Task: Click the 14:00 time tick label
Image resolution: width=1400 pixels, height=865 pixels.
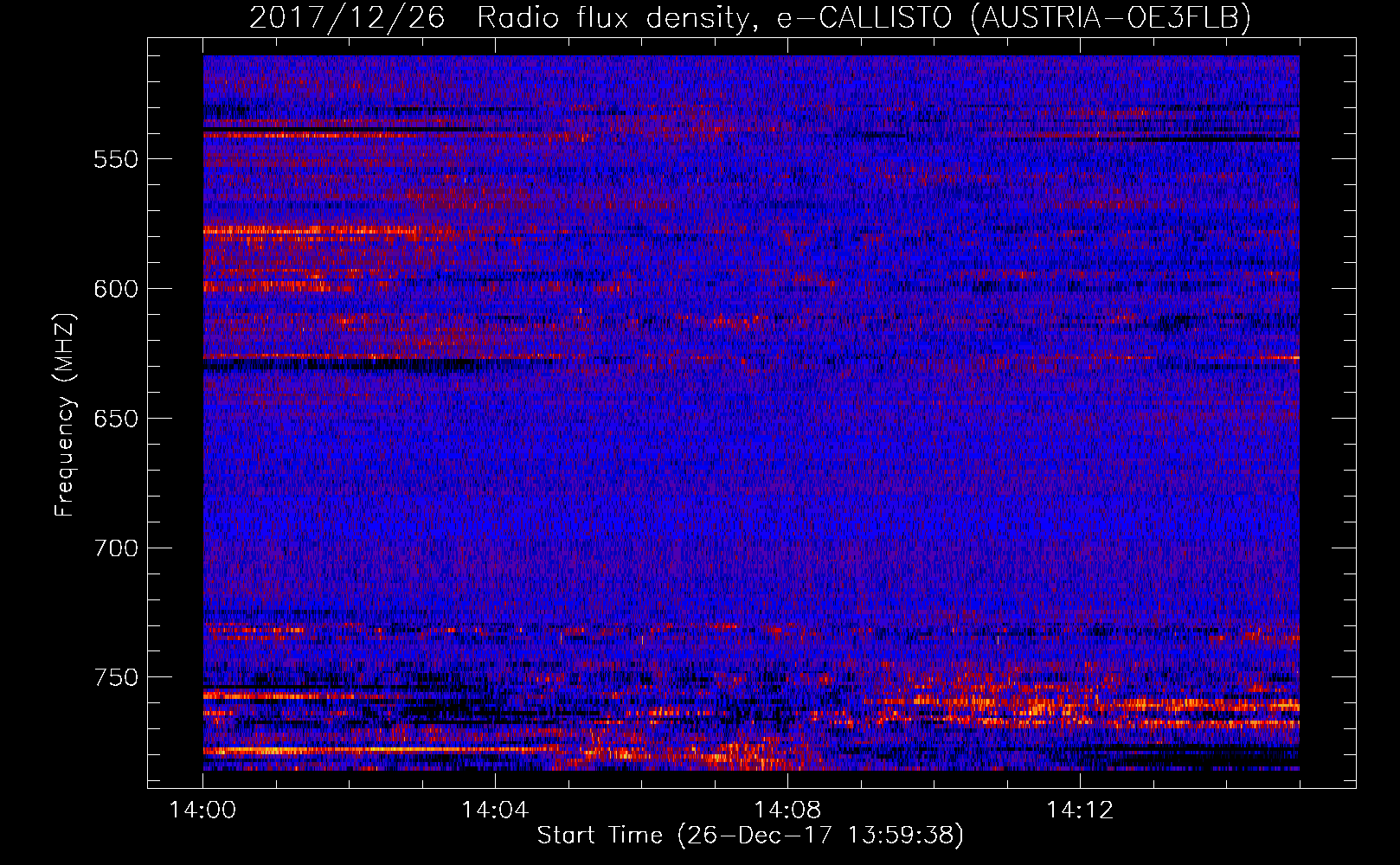Action: coord(202,811)
